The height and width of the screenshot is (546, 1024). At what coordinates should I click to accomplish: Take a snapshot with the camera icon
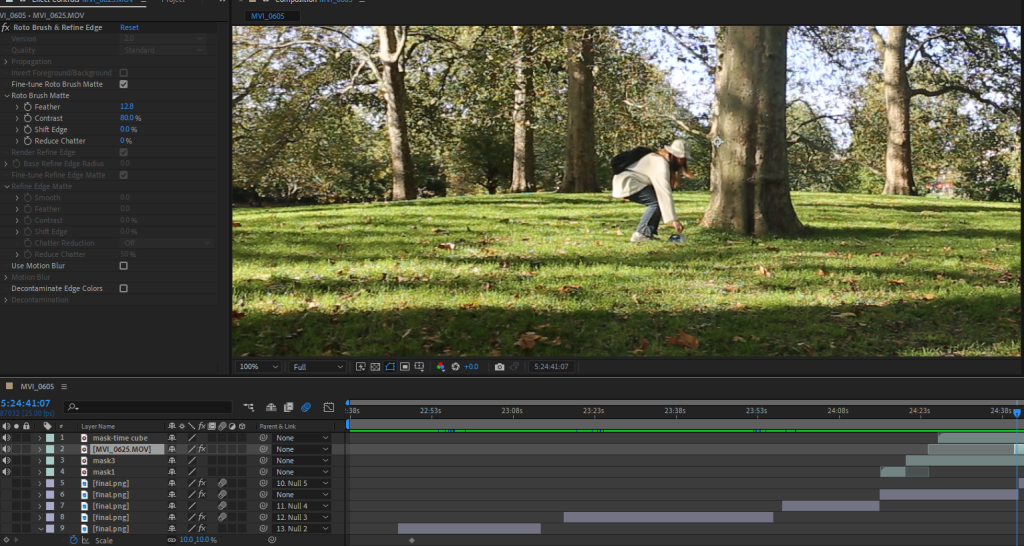[x=500, y=367]
